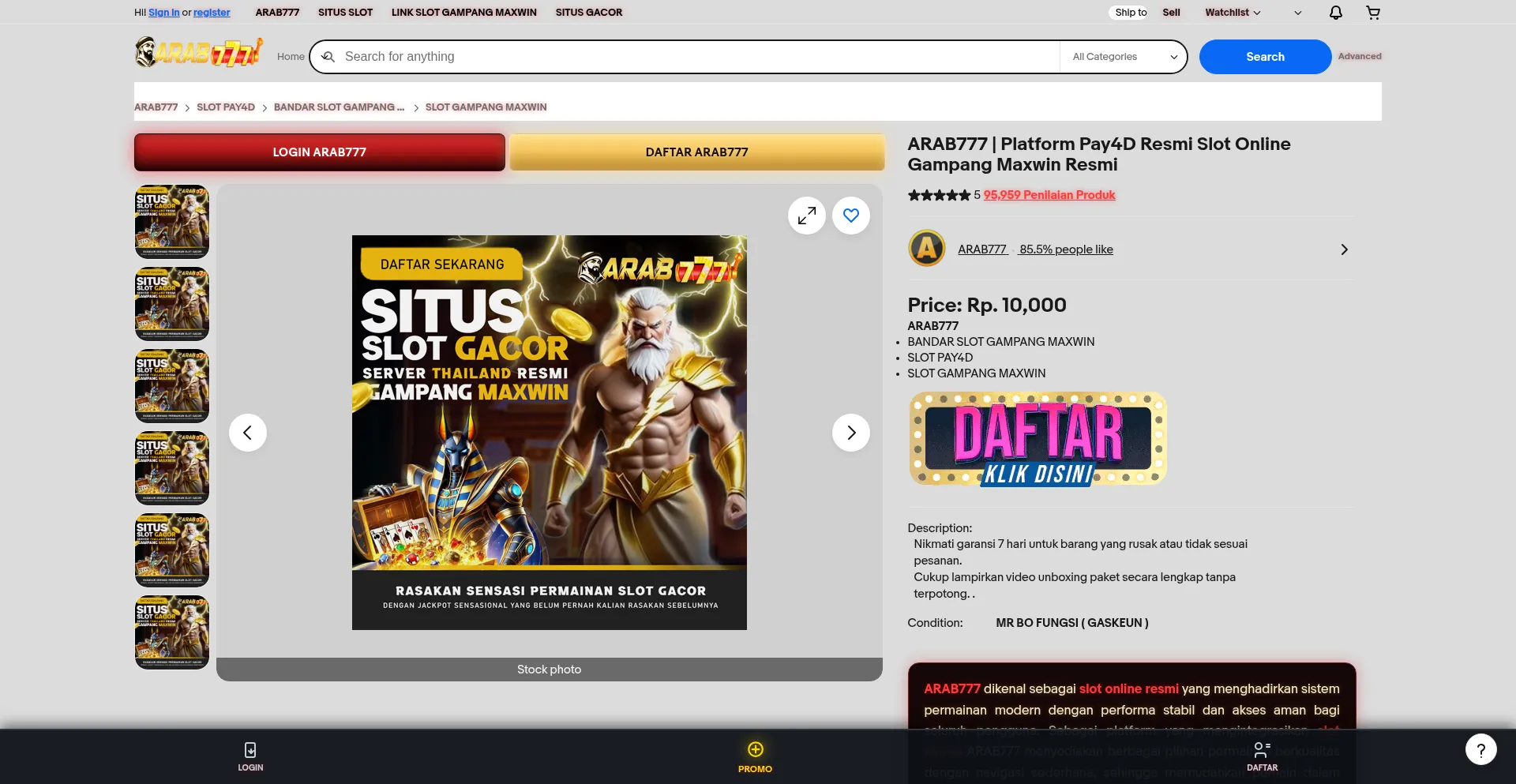Open SLOT PAY4D breadcrumb link
The image size is (1516, 784).
(226, 107)
